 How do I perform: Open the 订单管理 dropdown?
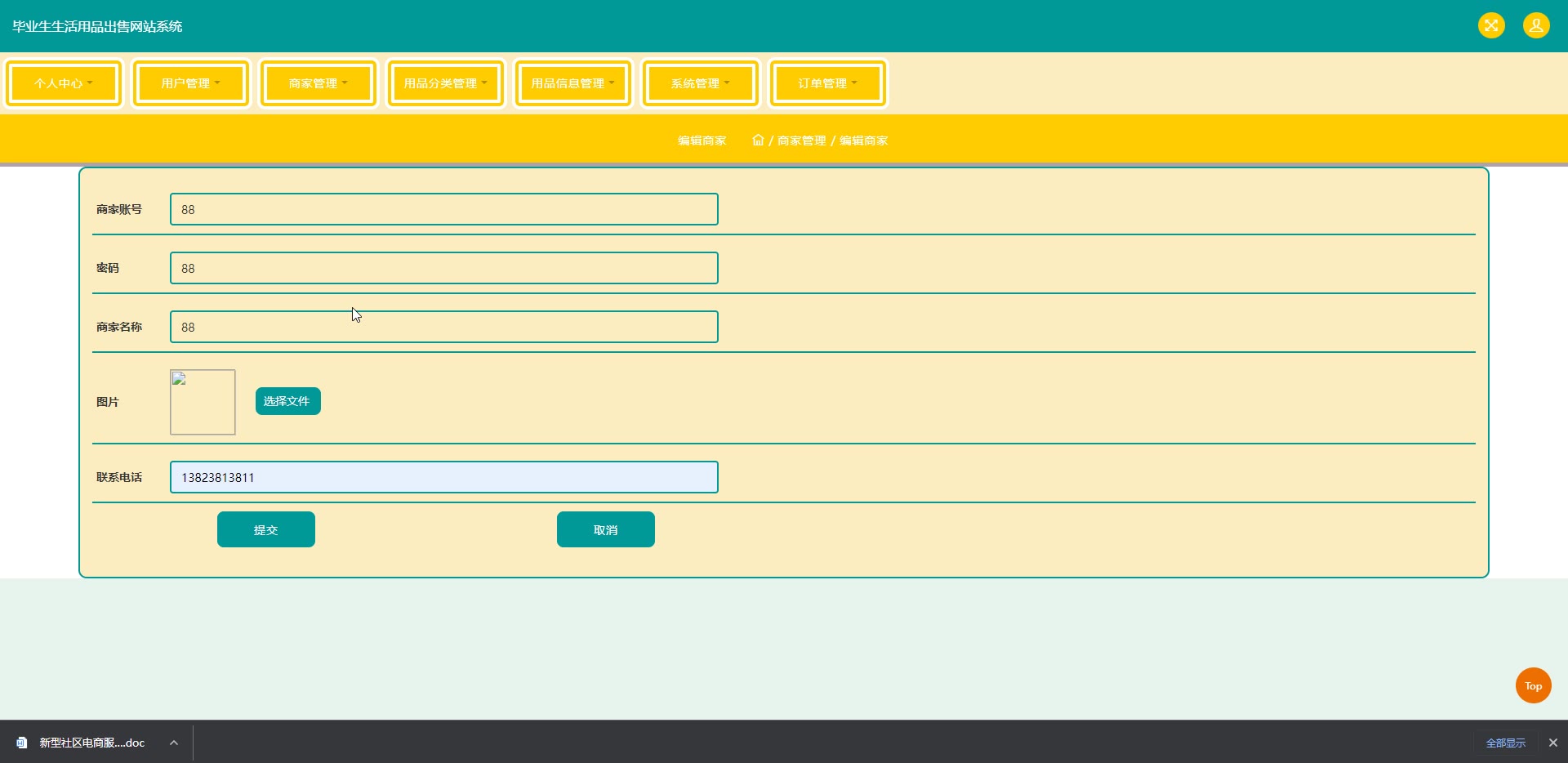coord(828,83)
